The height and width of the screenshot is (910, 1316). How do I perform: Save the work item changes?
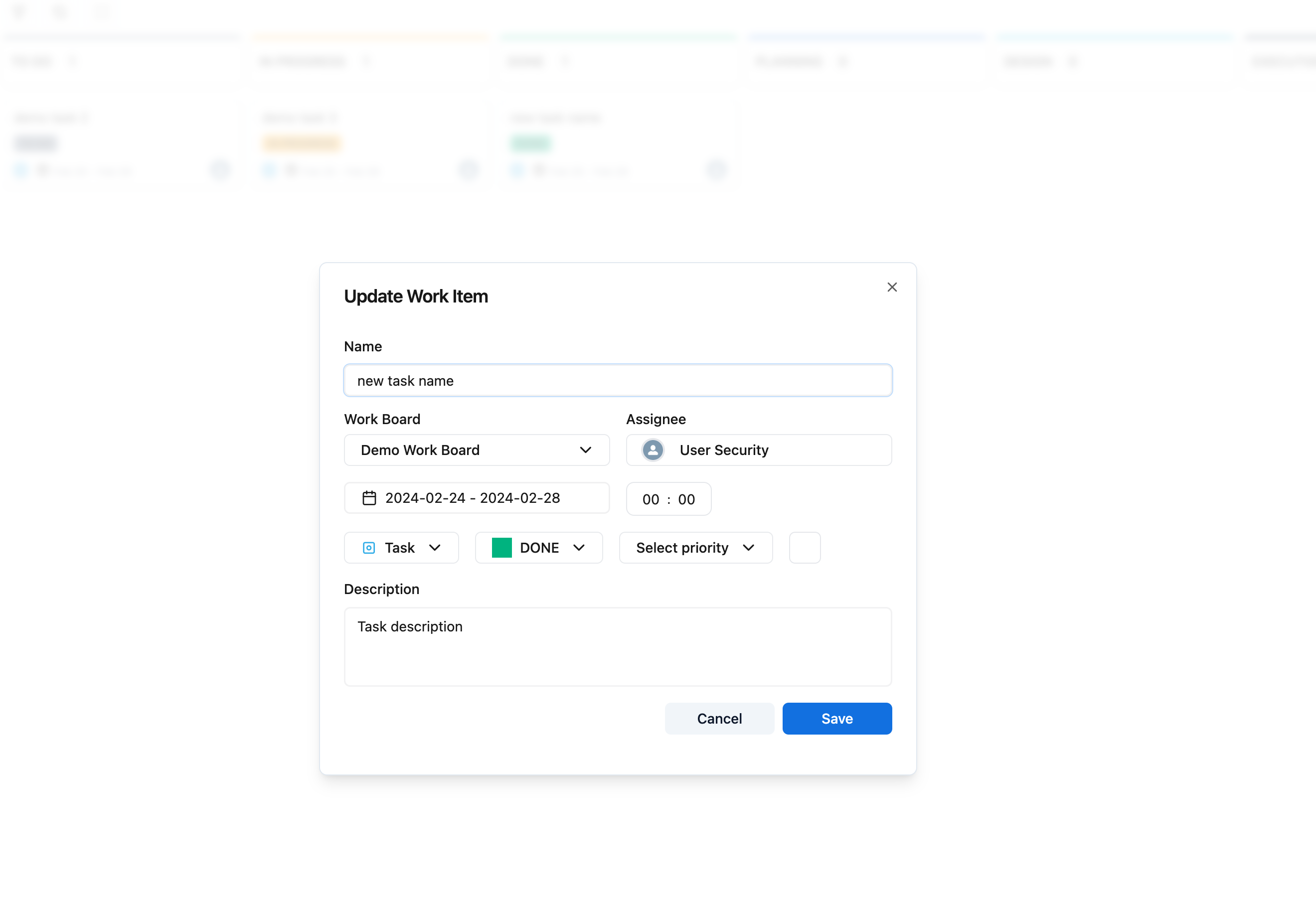pyautogui.click(x=836, y=719)
